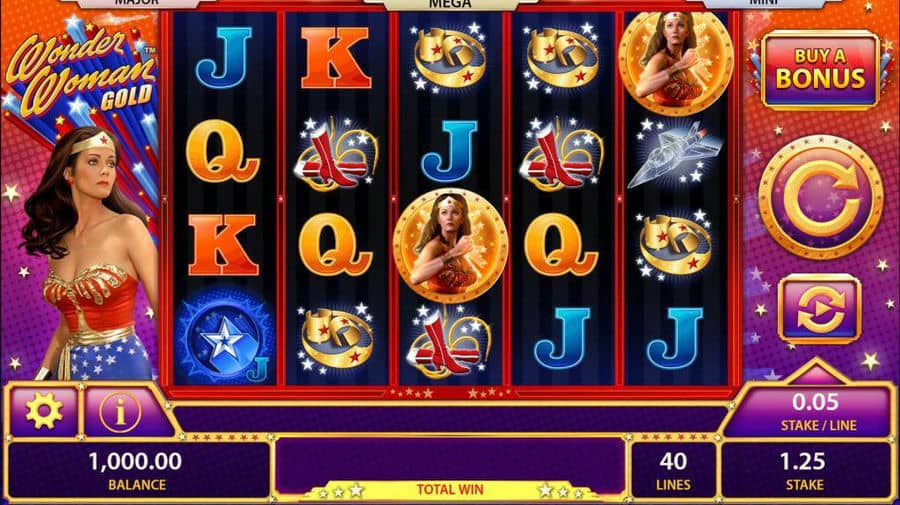Click the Wonder Woman Gold logo
900x505 pixels.
pyautogui.click(x=82, y=70)
